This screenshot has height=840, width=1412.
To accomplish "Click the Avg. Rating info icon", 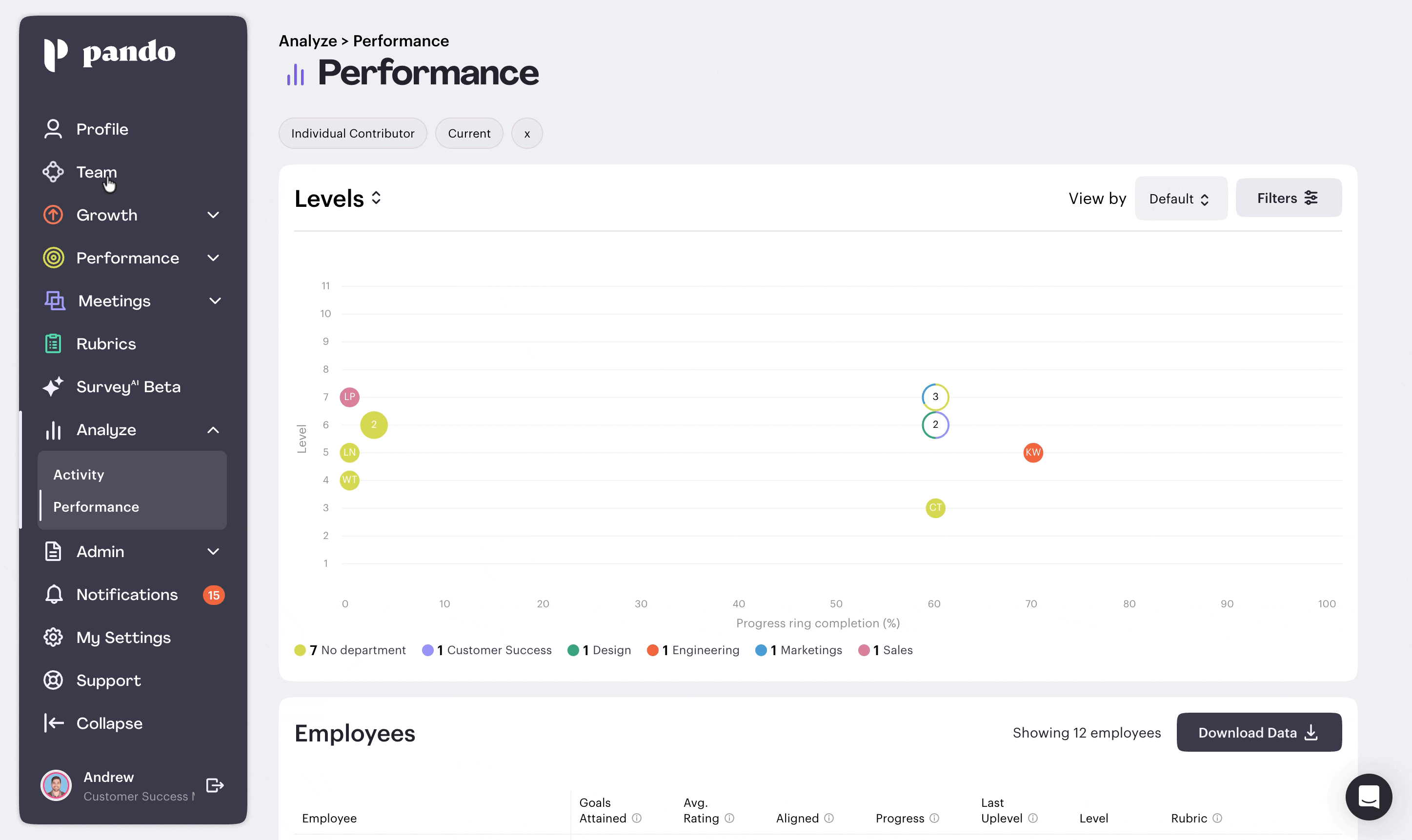I will point(730,819).
